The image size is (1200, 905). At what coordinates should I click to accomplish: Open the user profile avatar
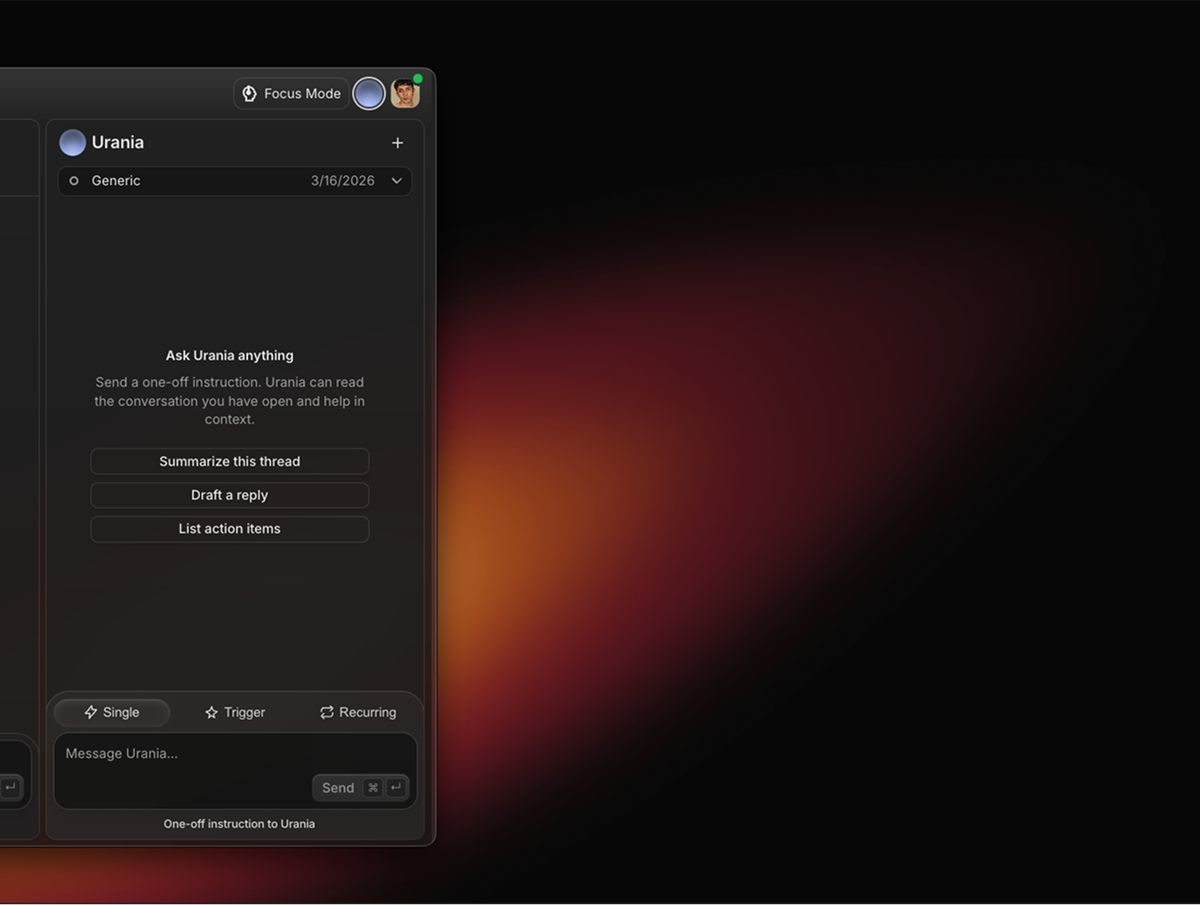click(404, 95)
